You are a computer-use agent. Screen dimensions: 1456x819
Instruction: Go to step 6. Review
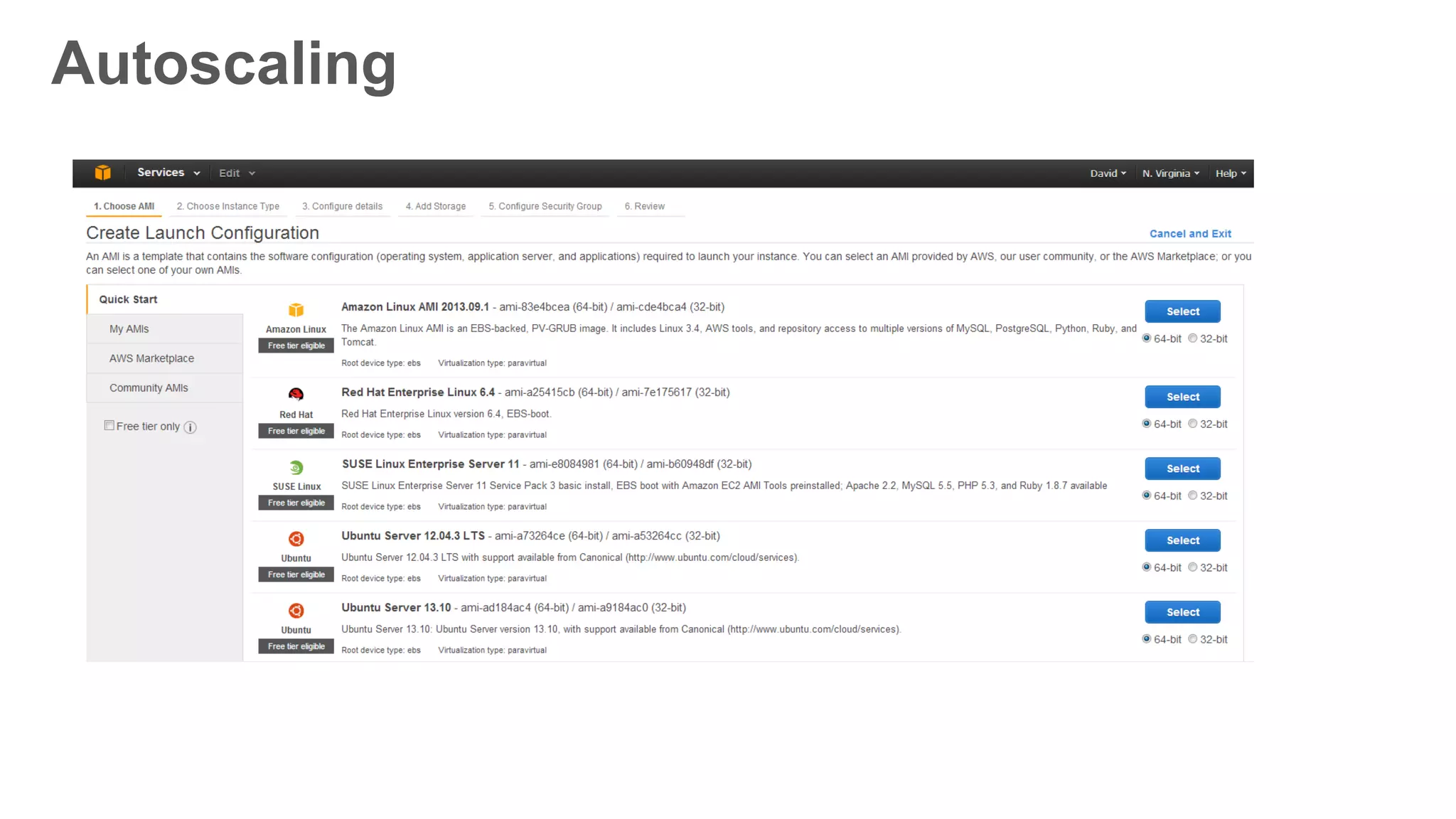645,206
